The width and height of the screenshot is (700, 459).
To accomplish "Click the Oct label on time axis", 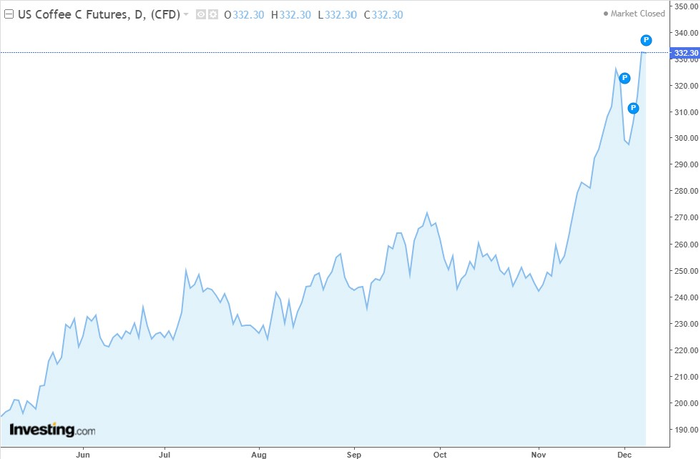I will [x=440, y=455].
